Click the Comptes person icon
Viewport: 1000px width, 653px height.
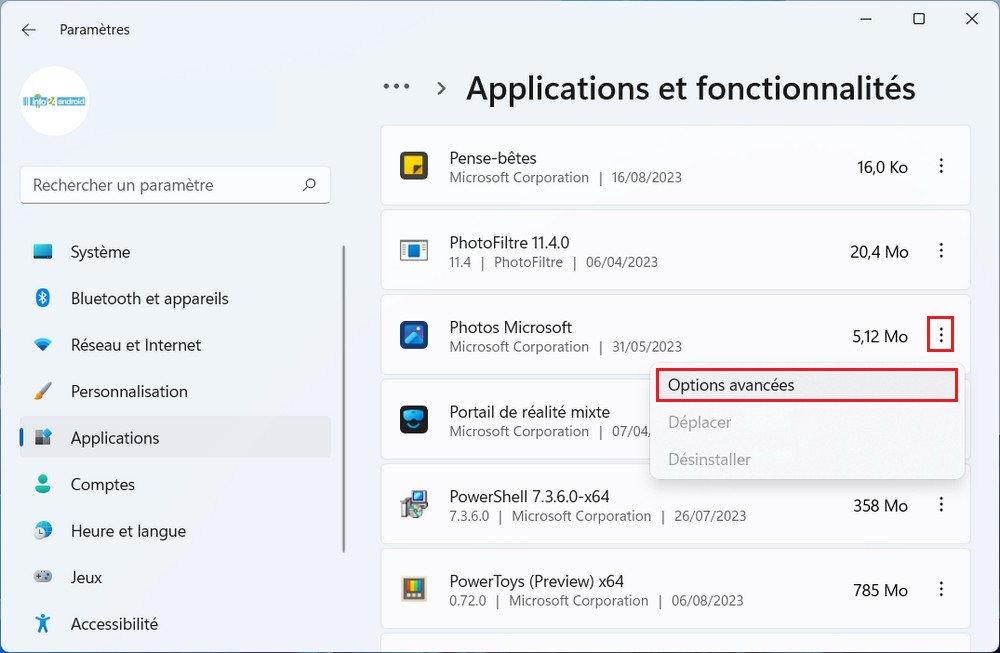[x=43, y=484]
